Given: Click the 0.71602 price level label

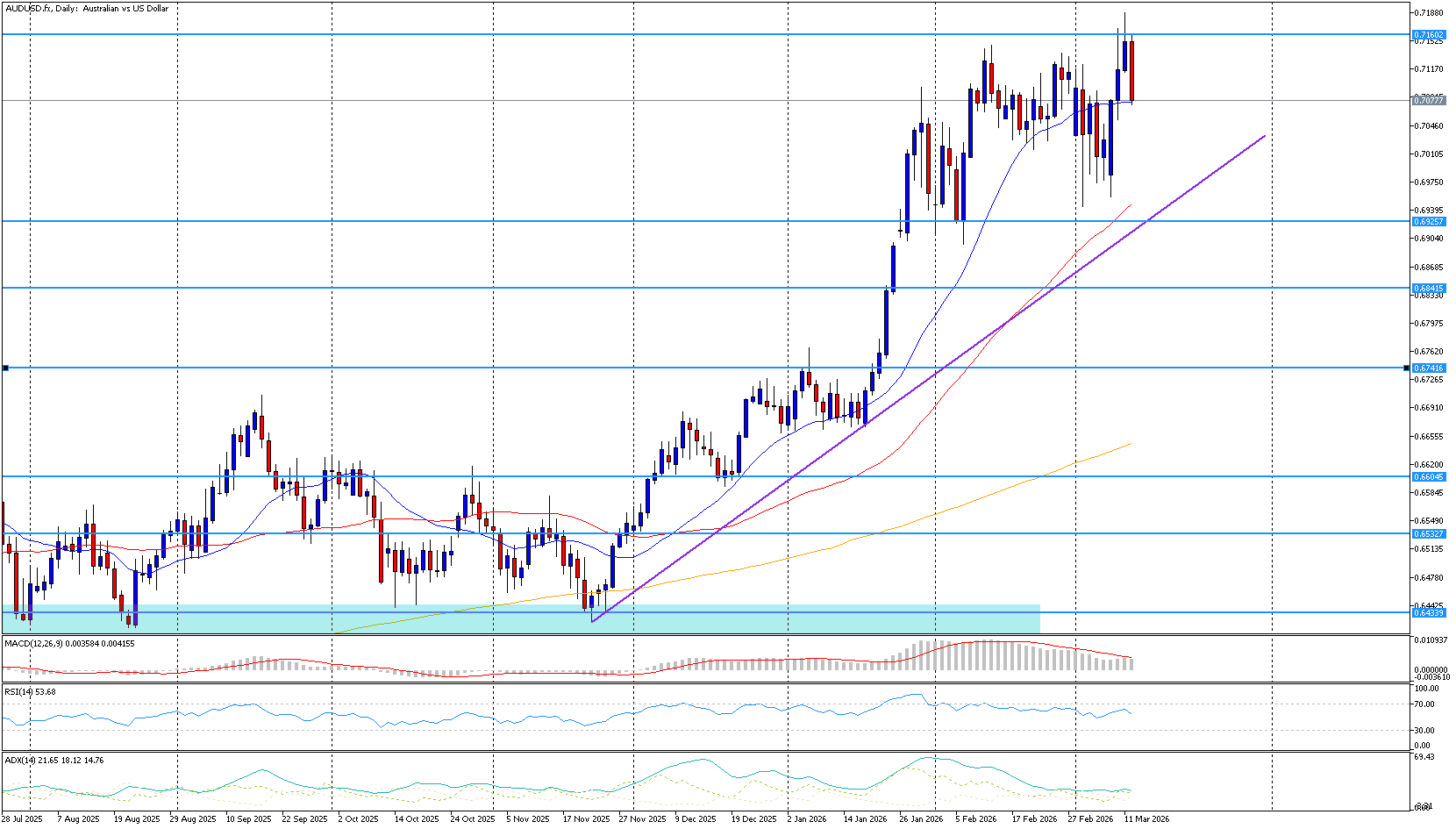Looking at the screenshot, I should pos(1429,35).
